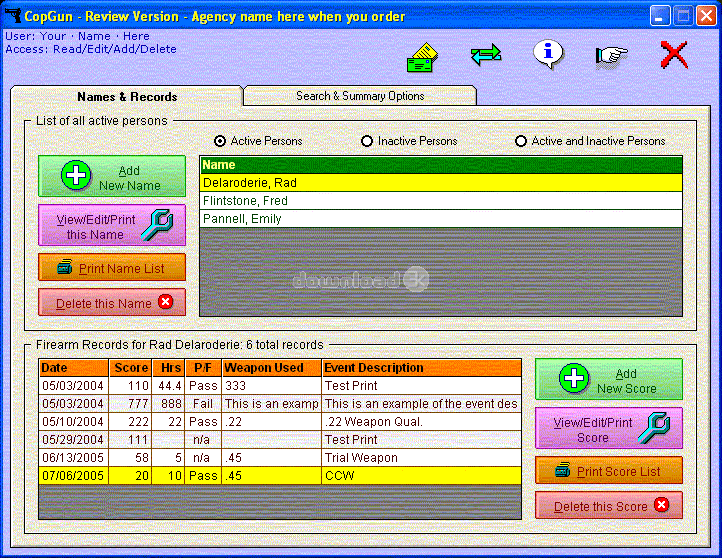This screenshot has height=558, width=722.
Task: Switch to the Names & Records tab
Action: click(127, 97)
